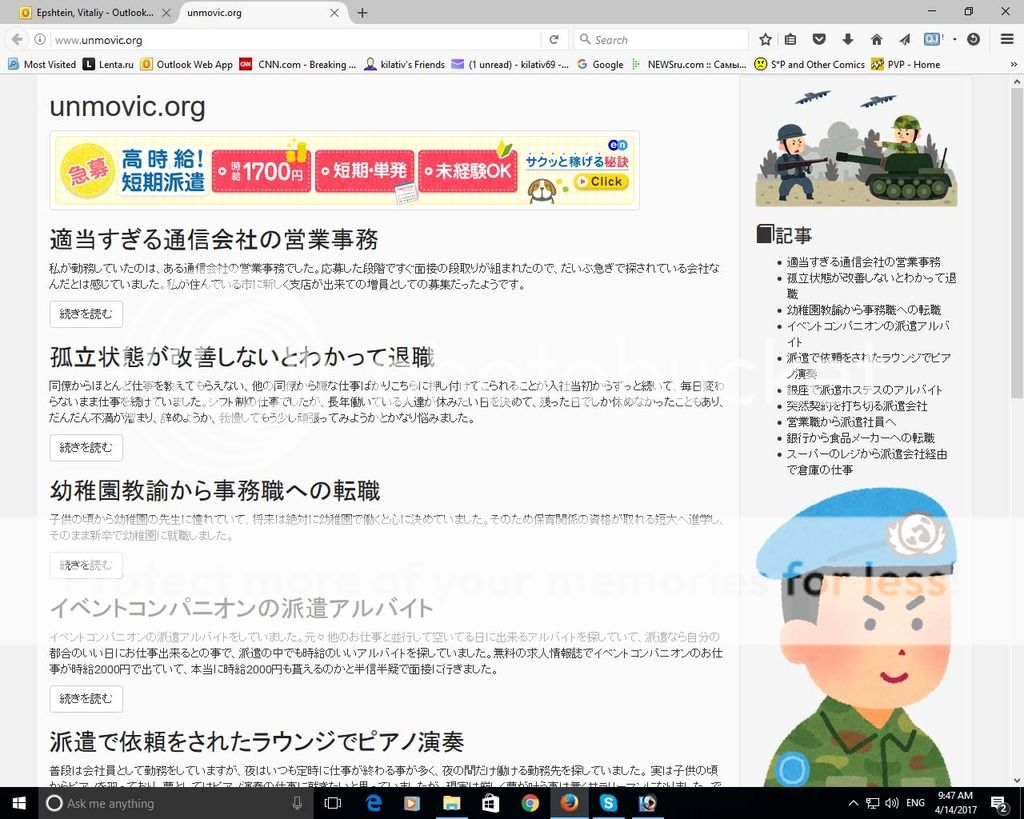Open the kilativ's Friends bookmark
The image size is (1024, 819).
pos(405,65)
